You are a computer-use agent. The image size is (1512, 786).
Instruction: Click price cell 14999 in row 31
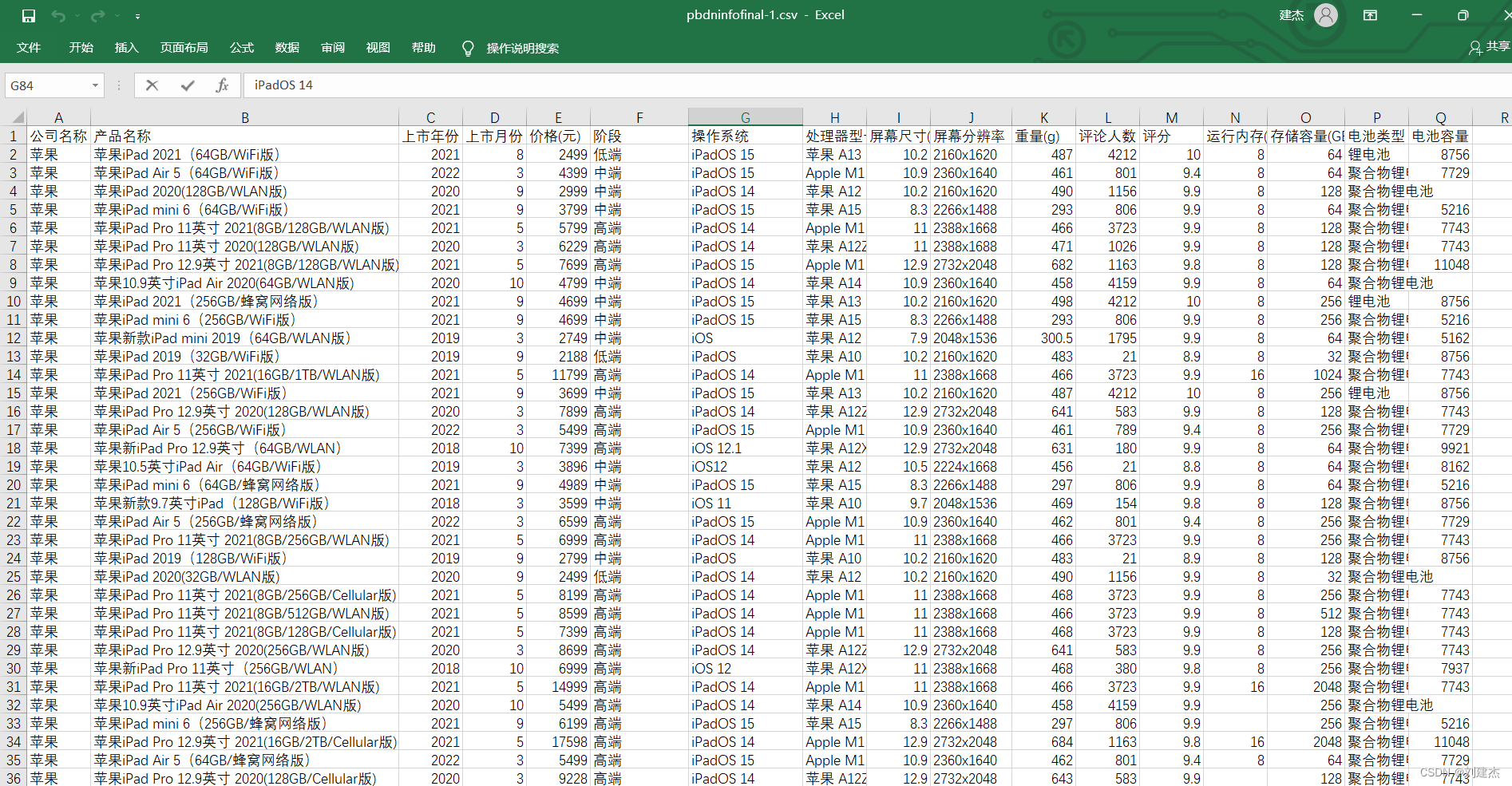point(559,687)
